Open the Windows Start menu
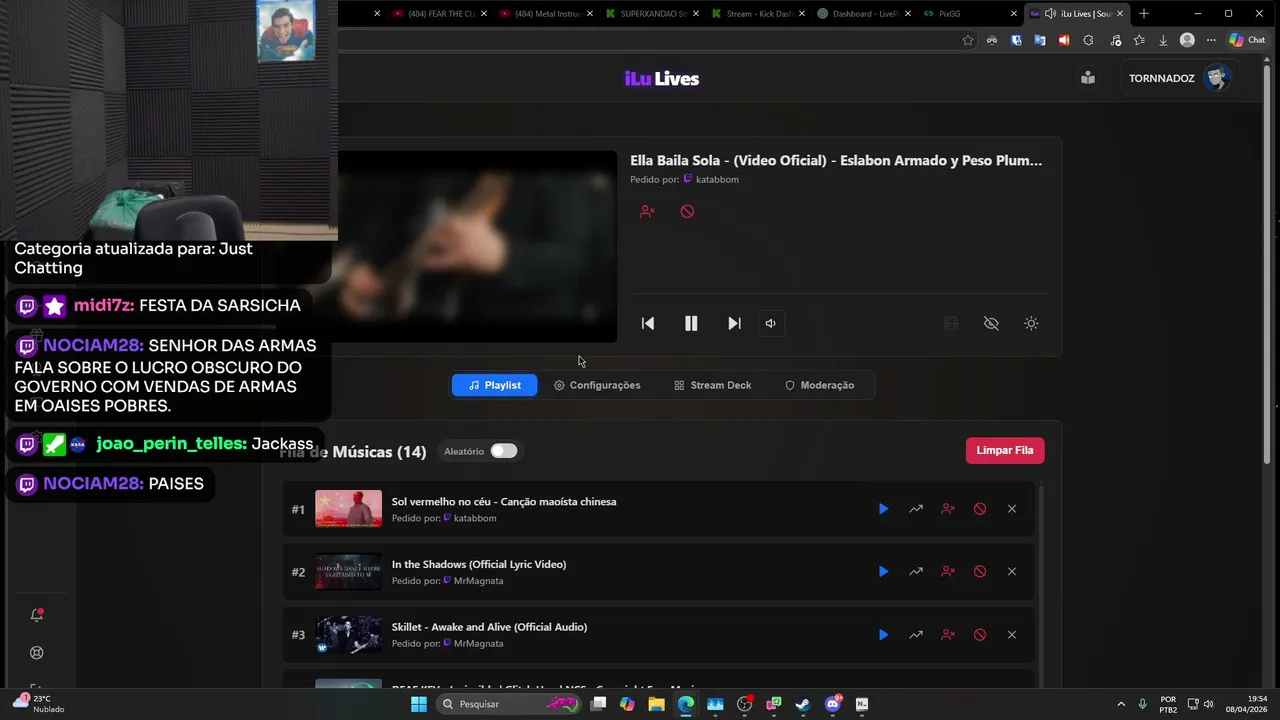The height and width of the screenshot is (720, 1280). (418, 704)
